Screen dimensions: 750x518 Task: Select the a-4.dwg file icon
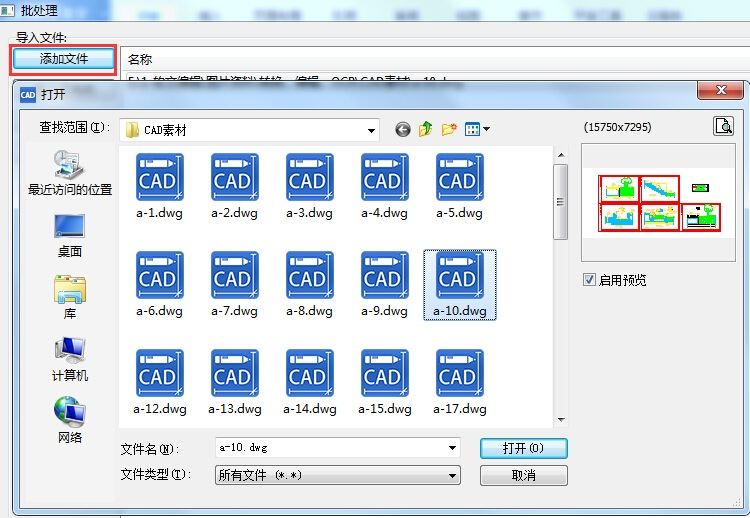click(x=385, y=177)
